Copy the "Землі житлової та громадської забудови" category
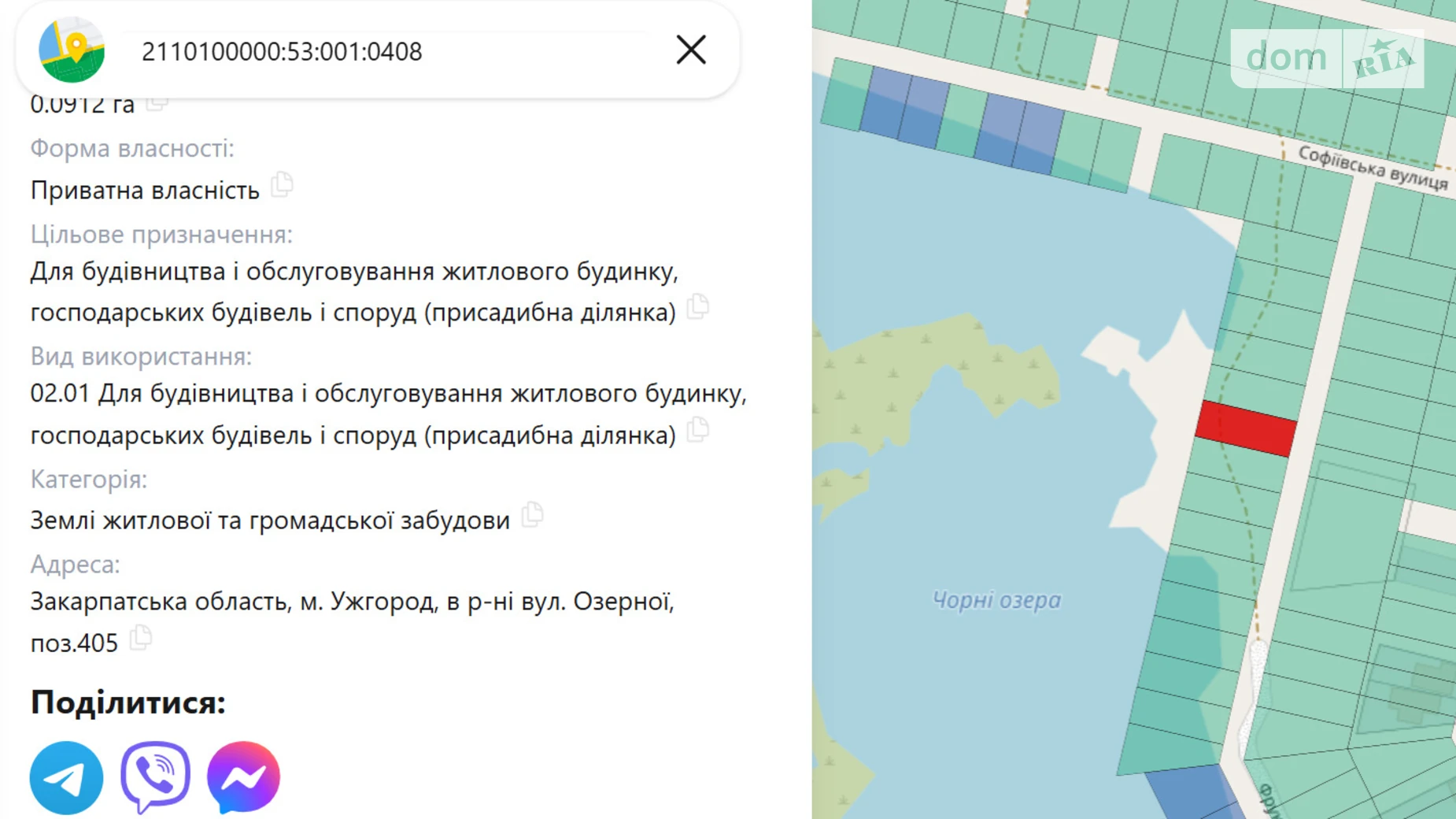Viewport: 1456px width, 819px height. tap(534, 516)
